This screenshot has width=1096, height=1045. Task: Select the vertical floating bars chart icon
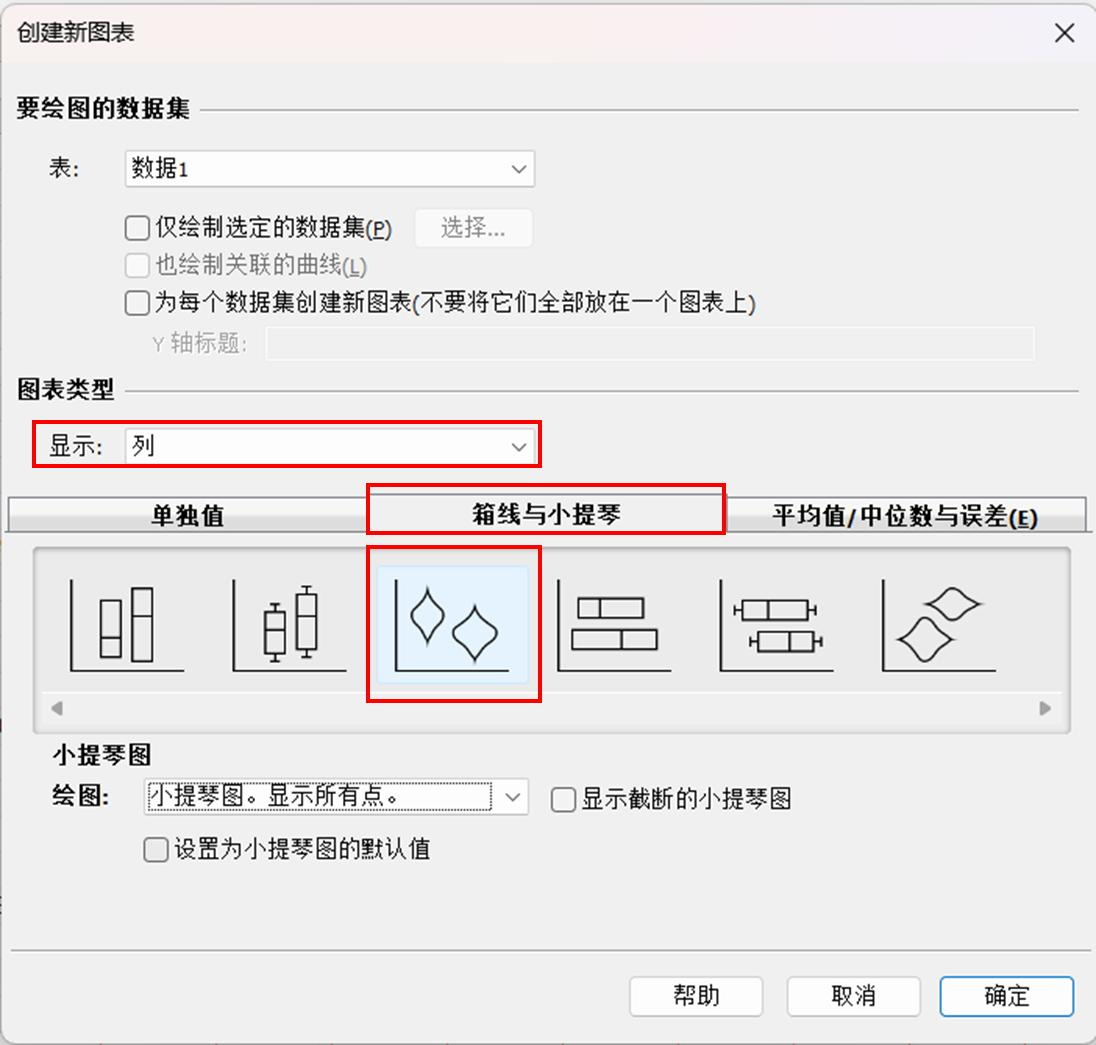click(x=127, y=626)
